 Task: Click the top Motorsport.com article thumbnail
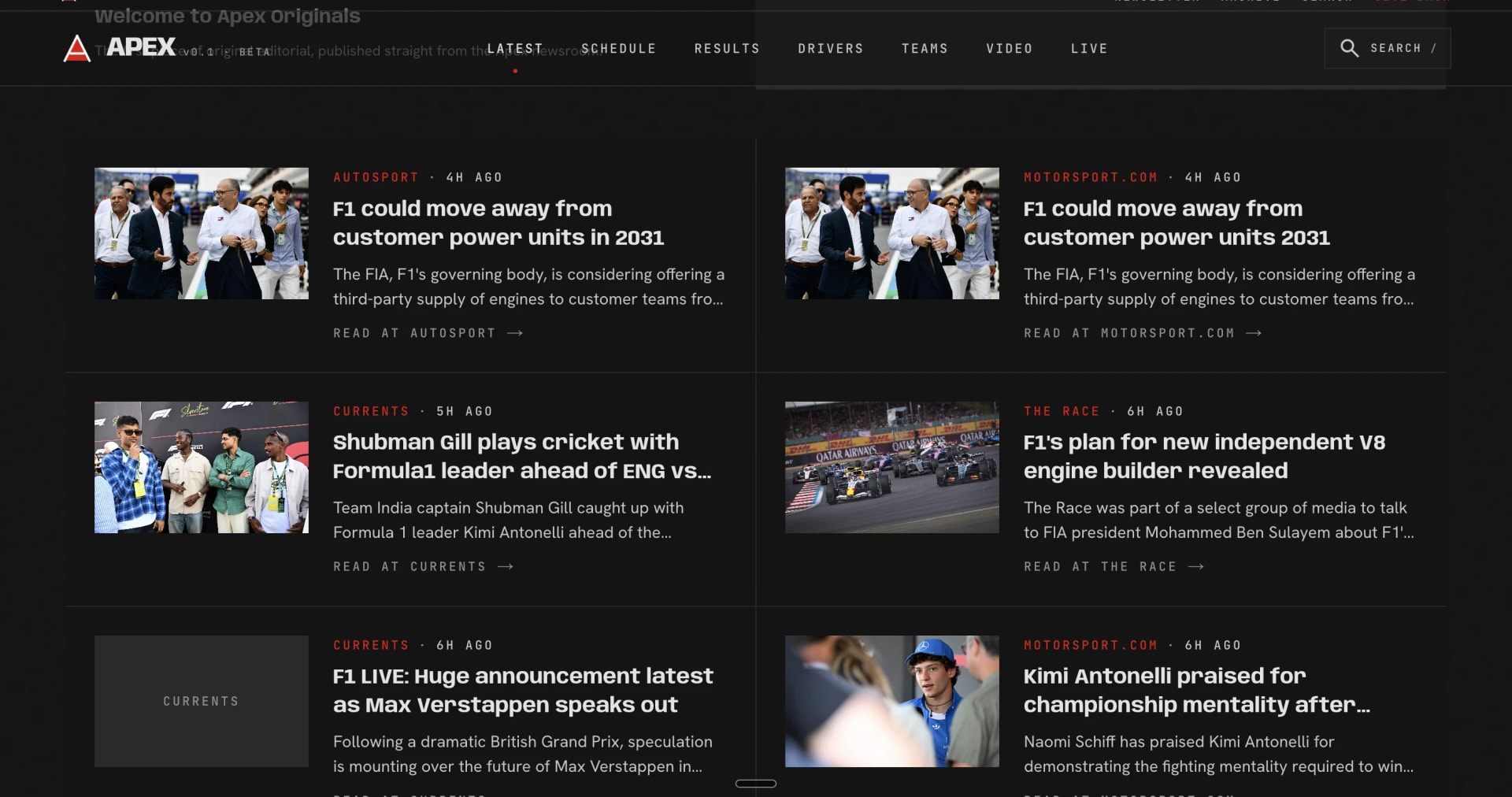click(892, 233)
